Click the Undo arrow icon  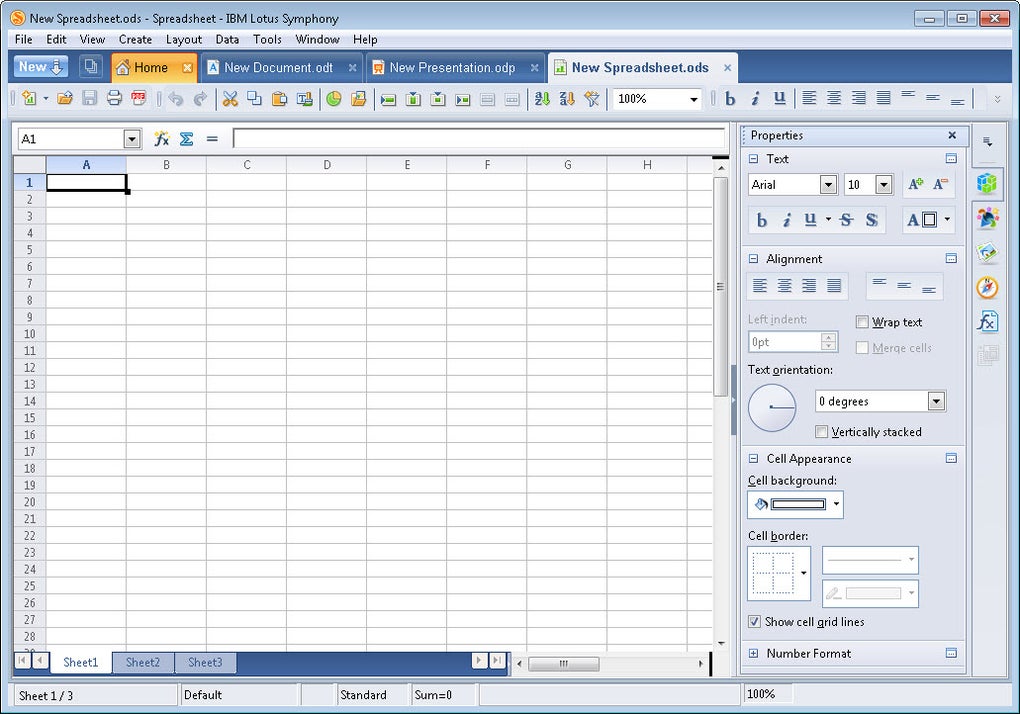[x=175, y=99]
